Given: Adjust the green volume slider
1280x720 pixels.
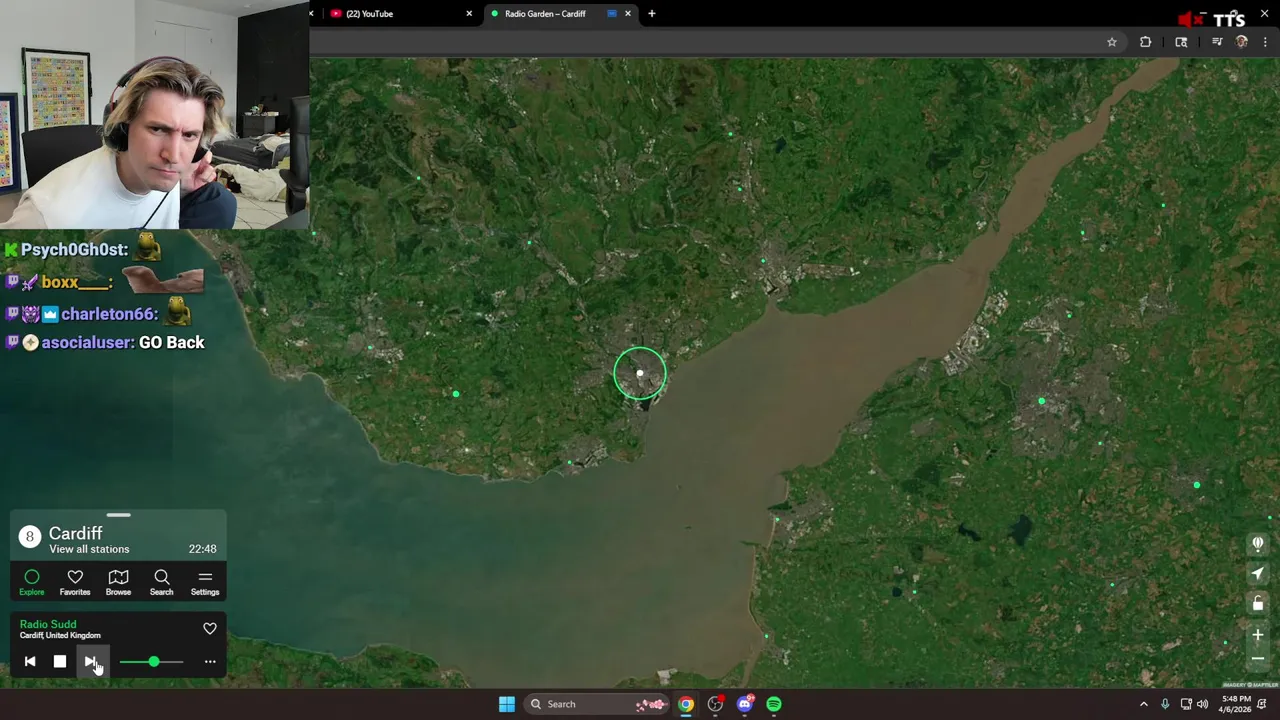Looking at the screenshot, I should click(152, 662).
